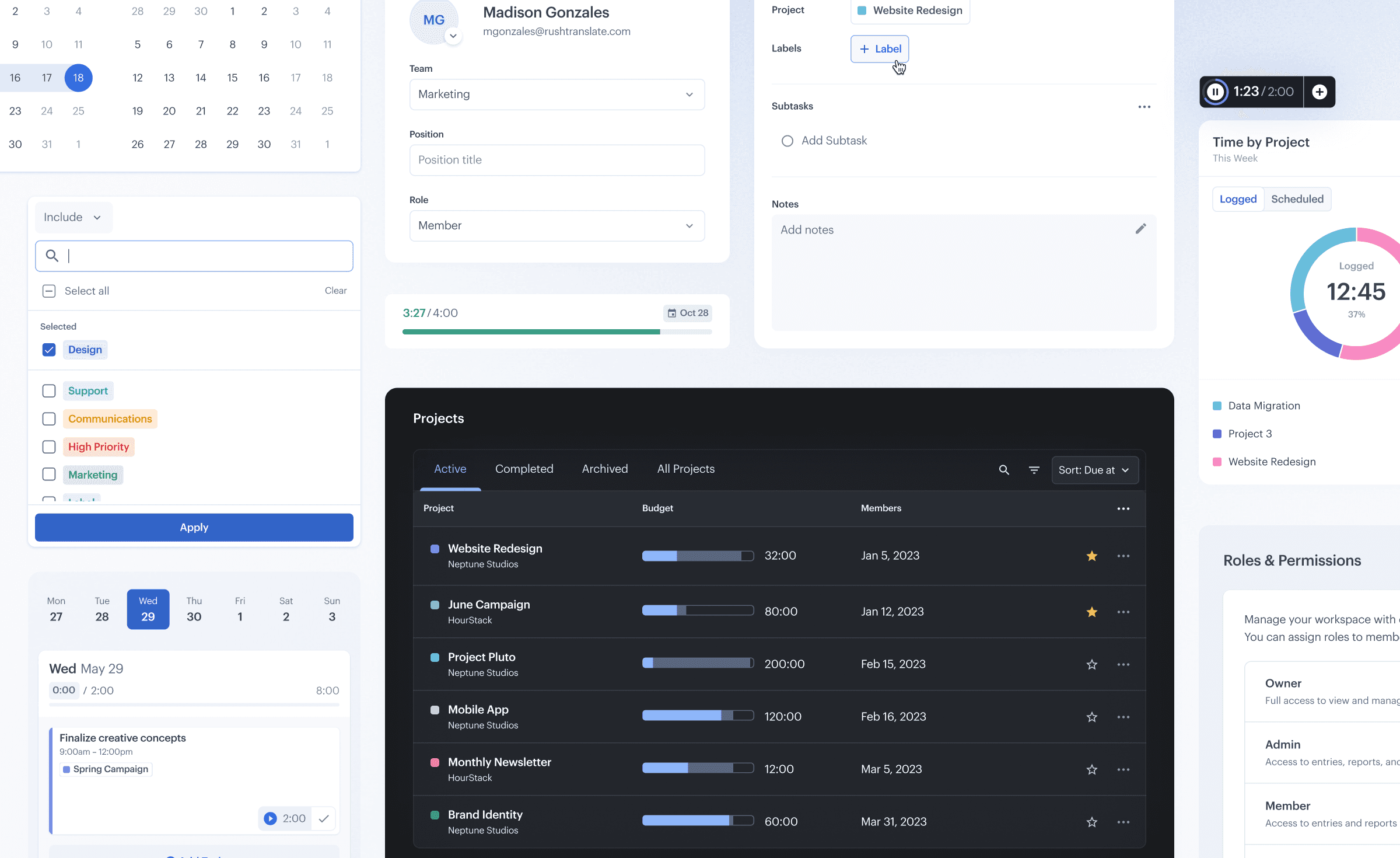Open more options for June Campaign row
Viewport: 1400px width, 858px height.
[1123, 612]
